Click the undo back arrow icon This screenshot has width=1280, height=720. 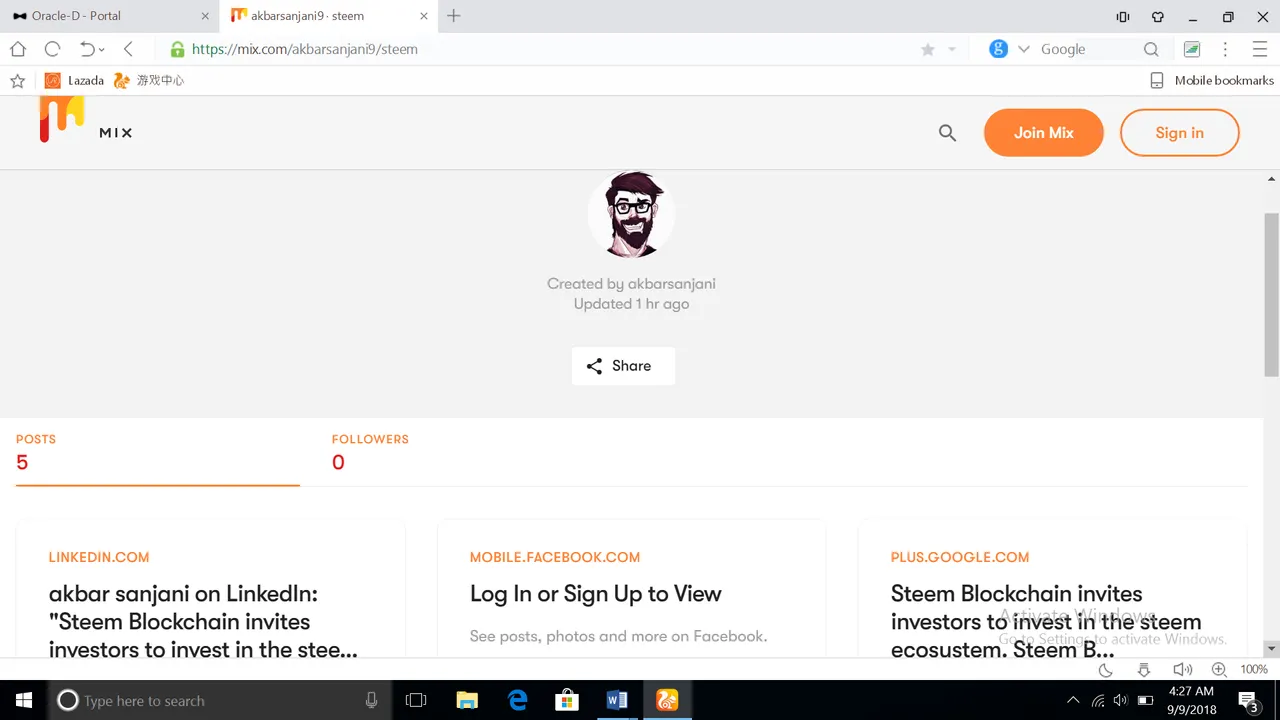click(x=87, y=49)
